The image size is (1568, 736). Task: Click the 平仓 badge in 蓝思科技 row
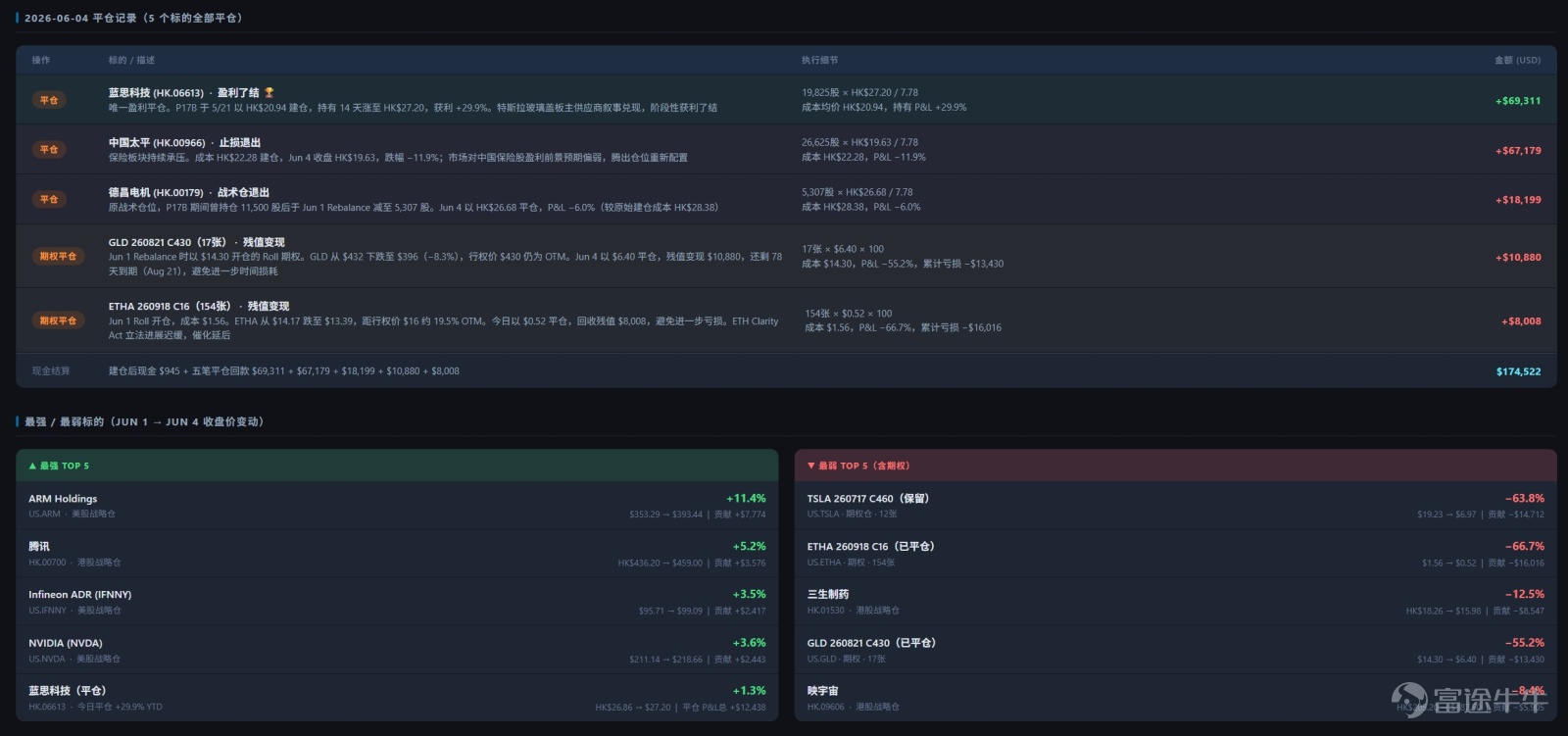[x=49, y=100]
